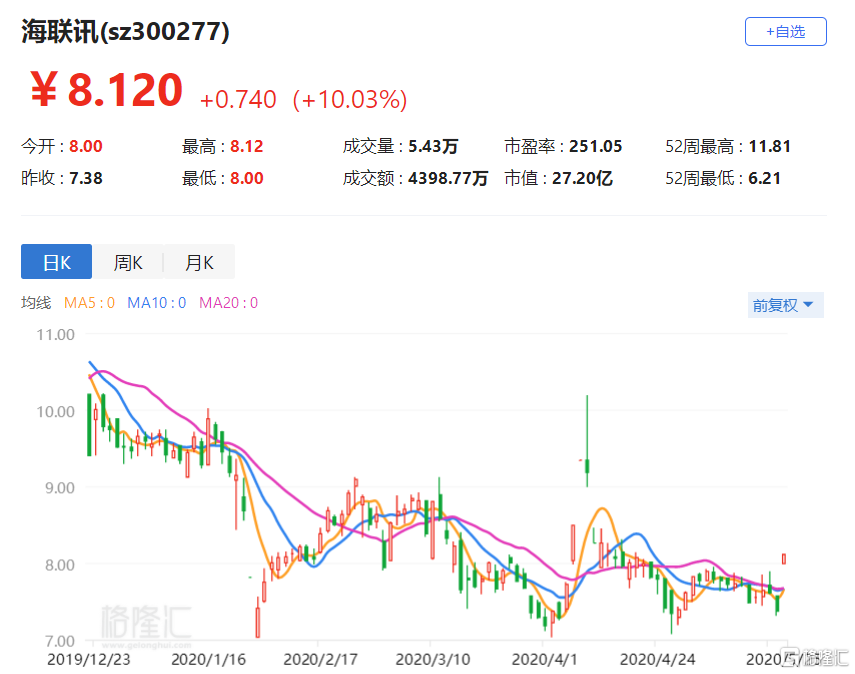
Task: Click 市值 value 27.20亿
Action: pyautogui.click(x=582, y=178)
